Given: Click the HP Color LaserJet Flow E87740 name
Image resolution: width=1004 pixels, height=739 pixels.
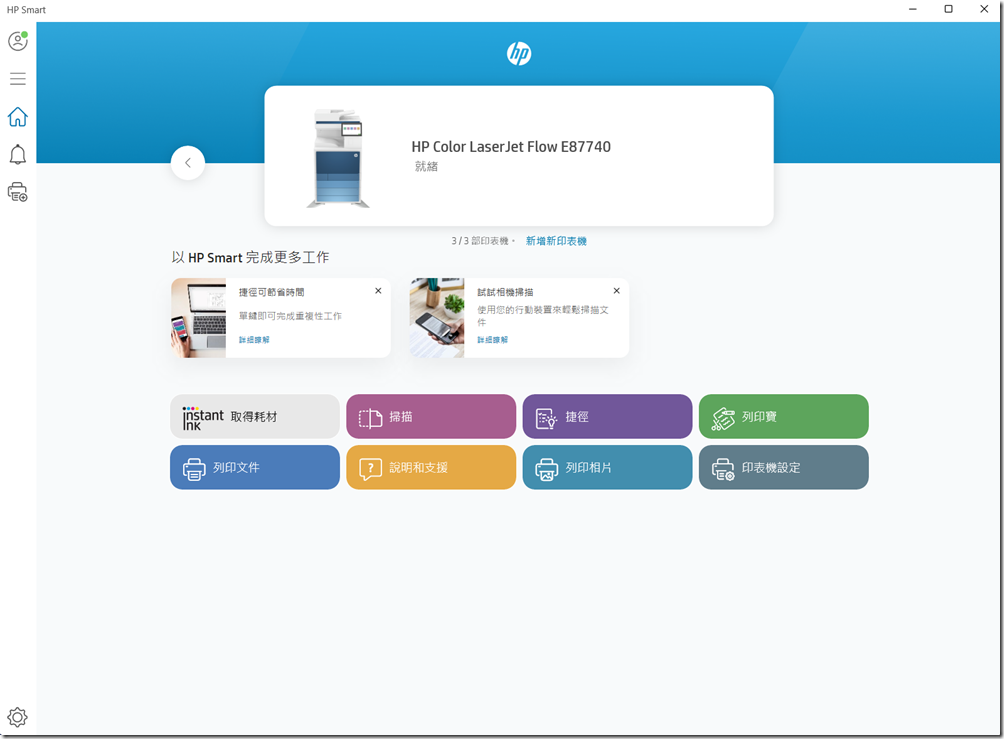Looking at the screenshot, I should pos(511,147).
